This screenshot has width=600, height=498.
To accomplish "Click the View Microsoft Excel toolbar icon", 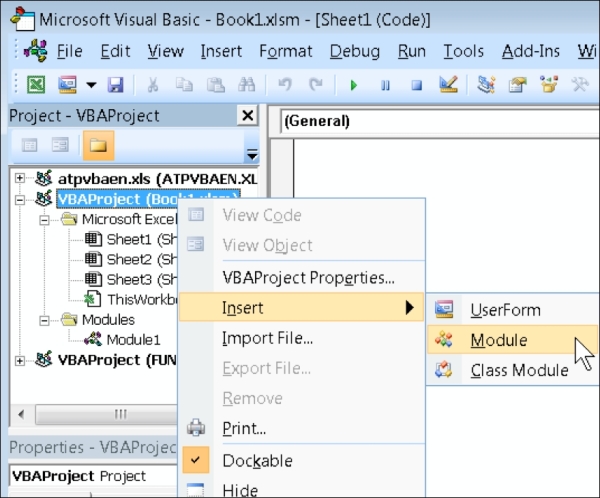I will (x=36, y=85).
